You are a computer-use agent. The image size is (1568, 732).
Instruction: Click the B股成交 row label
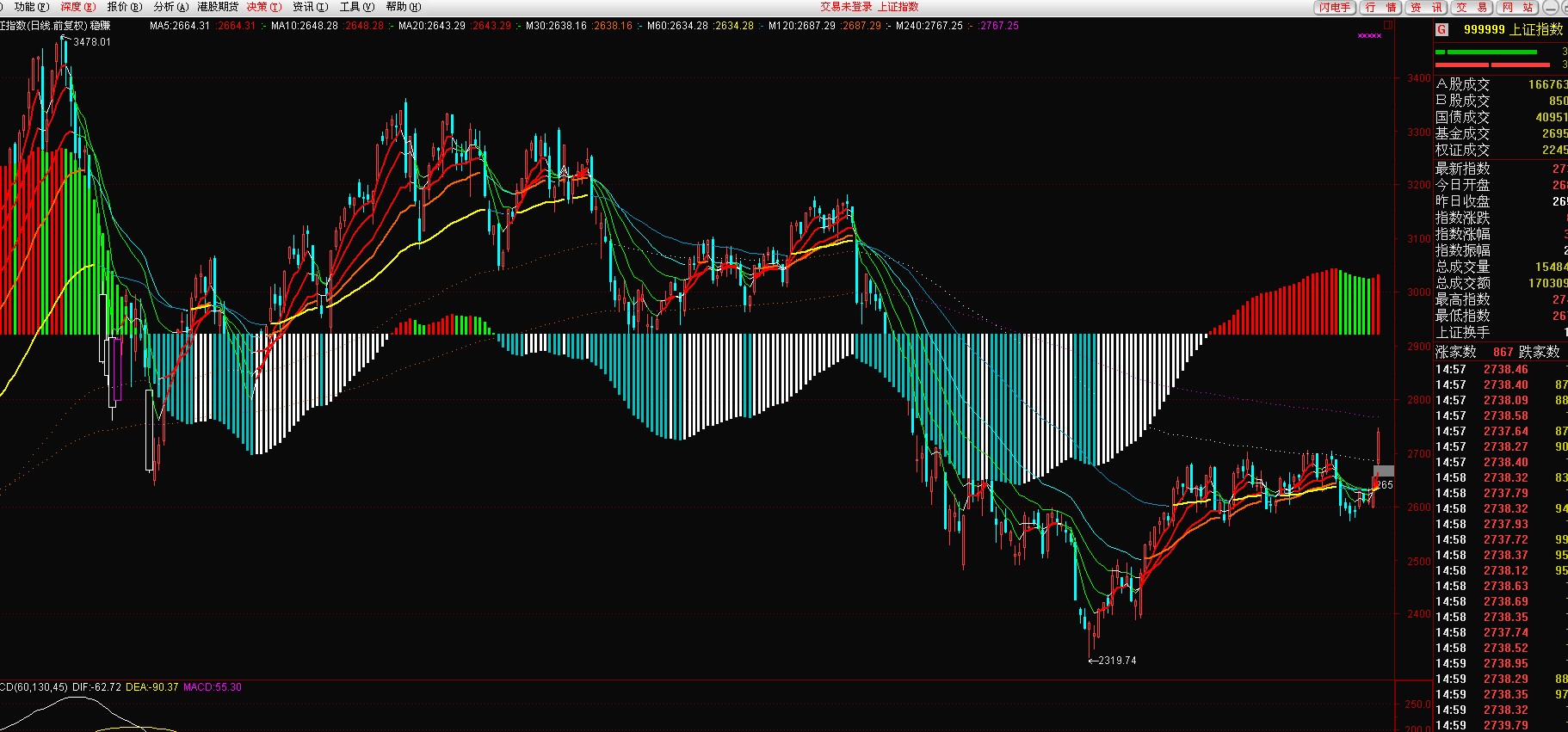[1462, 101]
